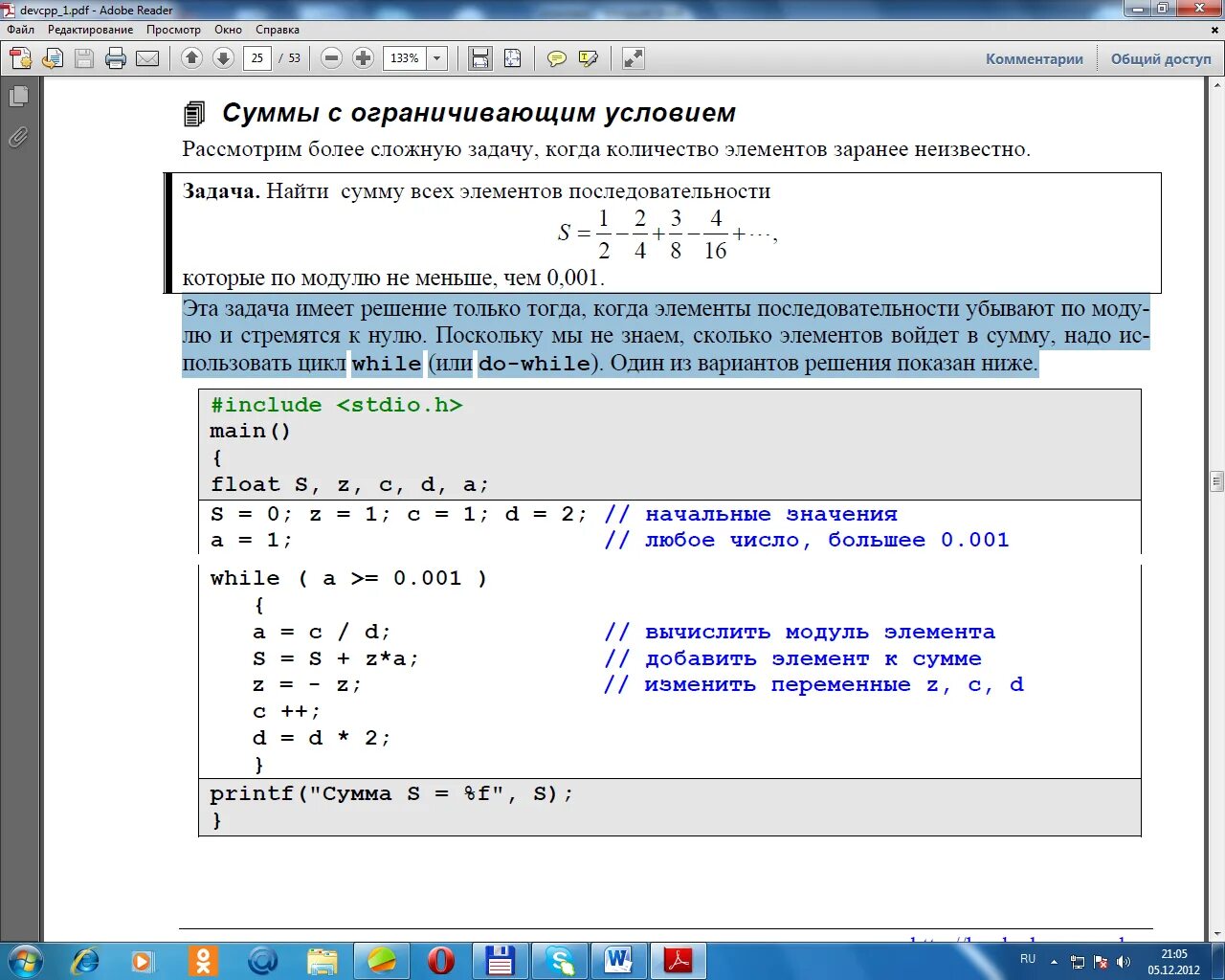Show hidden tray icons arrow
This screenshot has width=1225, height=980.
tap(1054, 961)
